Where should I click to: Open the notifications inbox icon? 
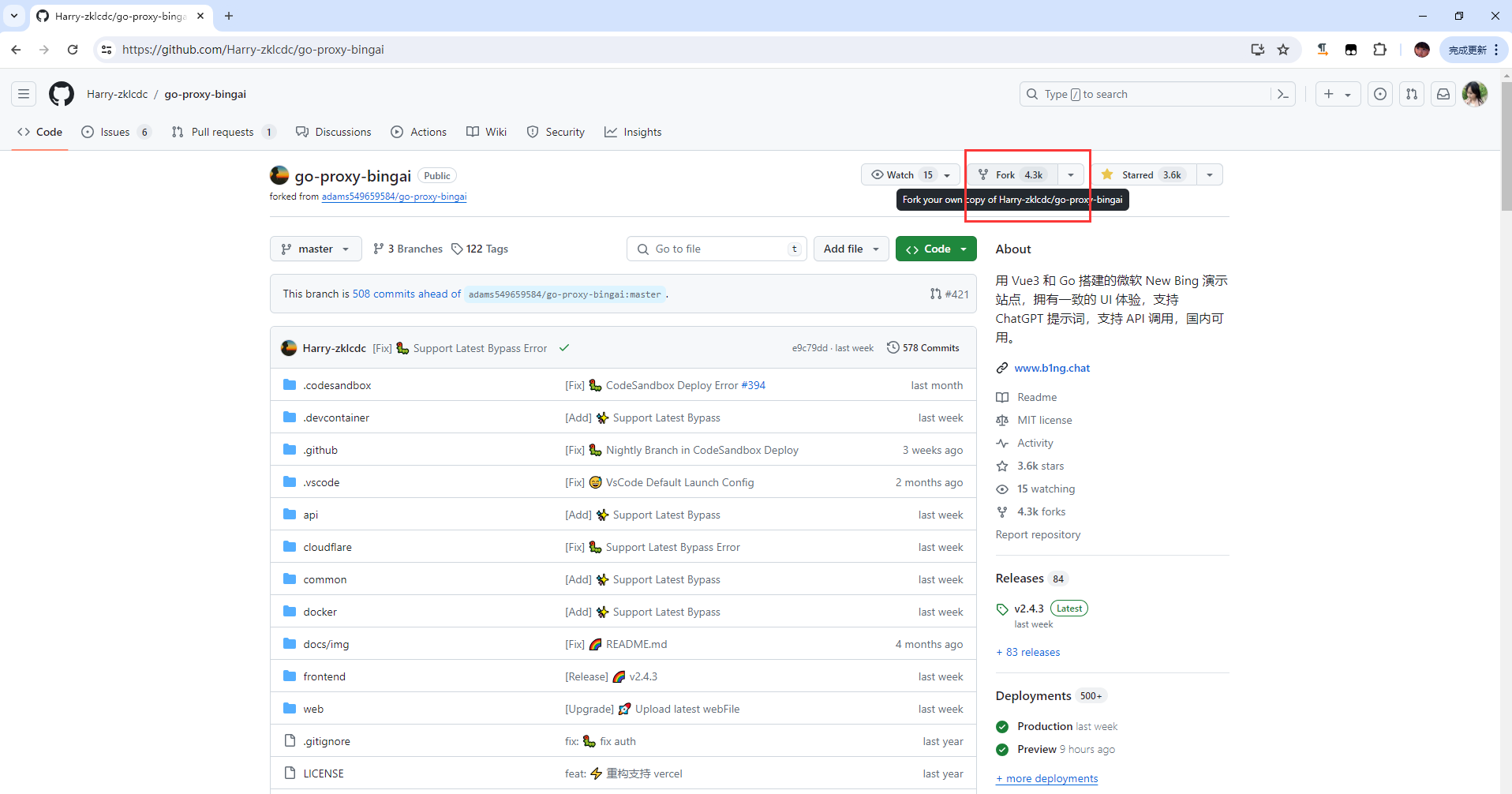1443,94
